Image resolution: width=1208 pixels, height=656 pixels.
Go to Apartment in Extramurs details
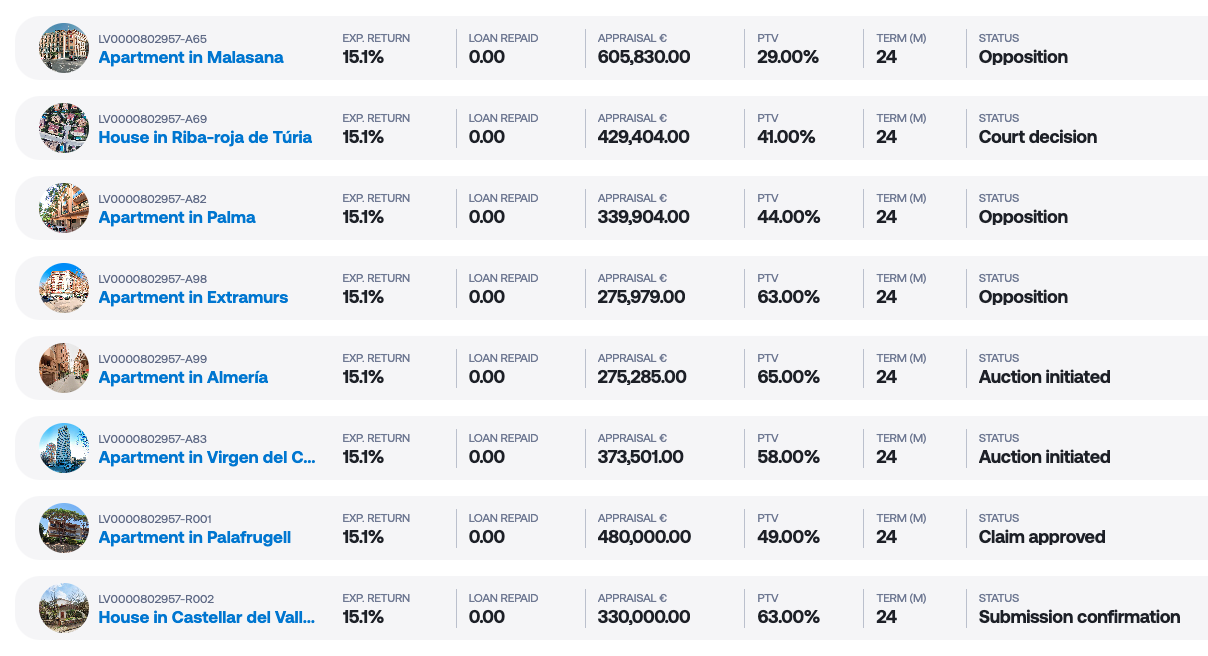[x=193, y=298]
